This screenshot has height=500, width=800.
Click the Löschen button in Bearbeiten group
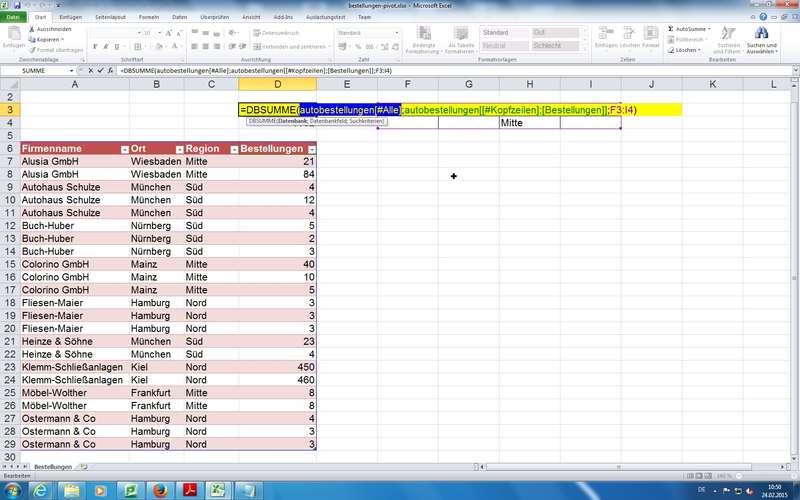pos(686,49)
